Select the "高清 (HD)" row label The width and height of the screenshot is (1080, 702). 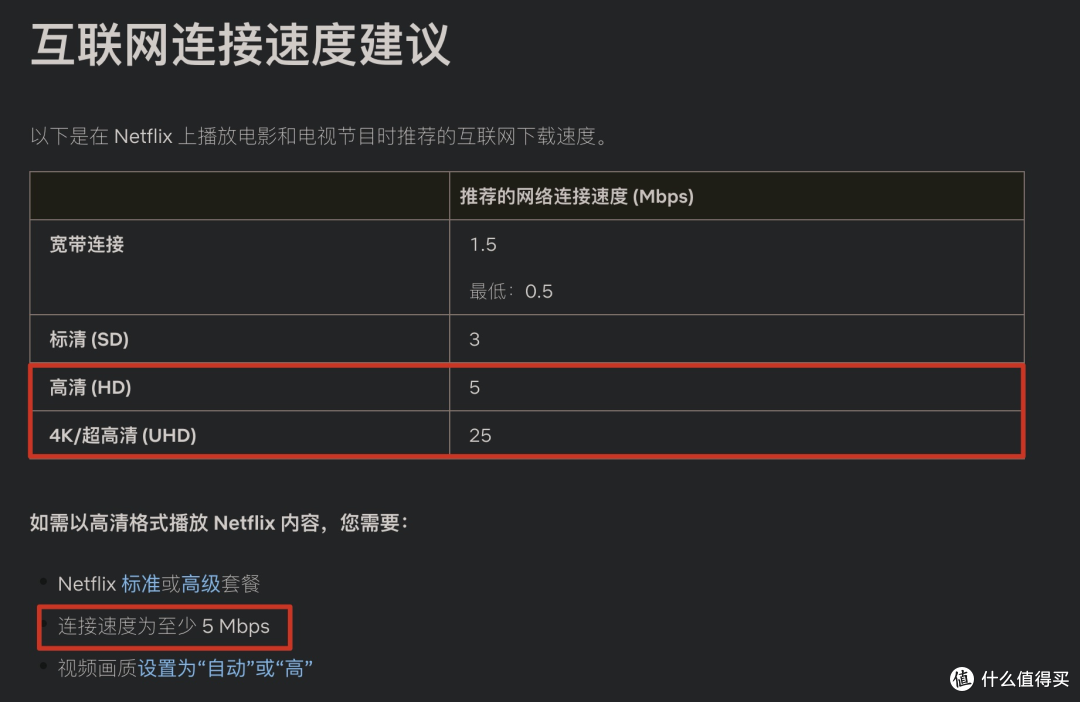[91, 388]
